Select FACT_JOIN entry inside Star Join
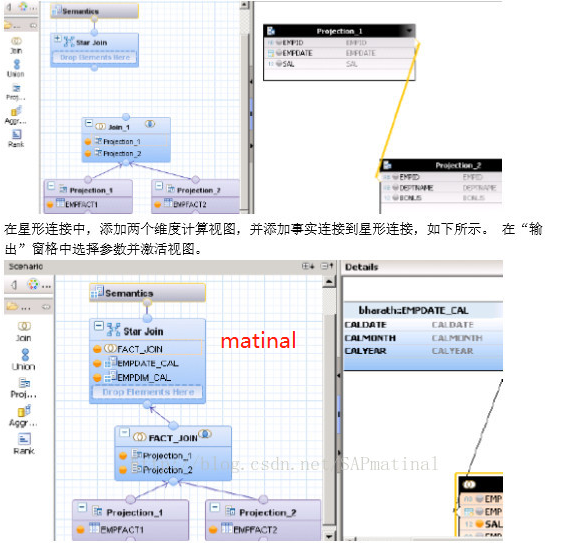 (147, 349)
